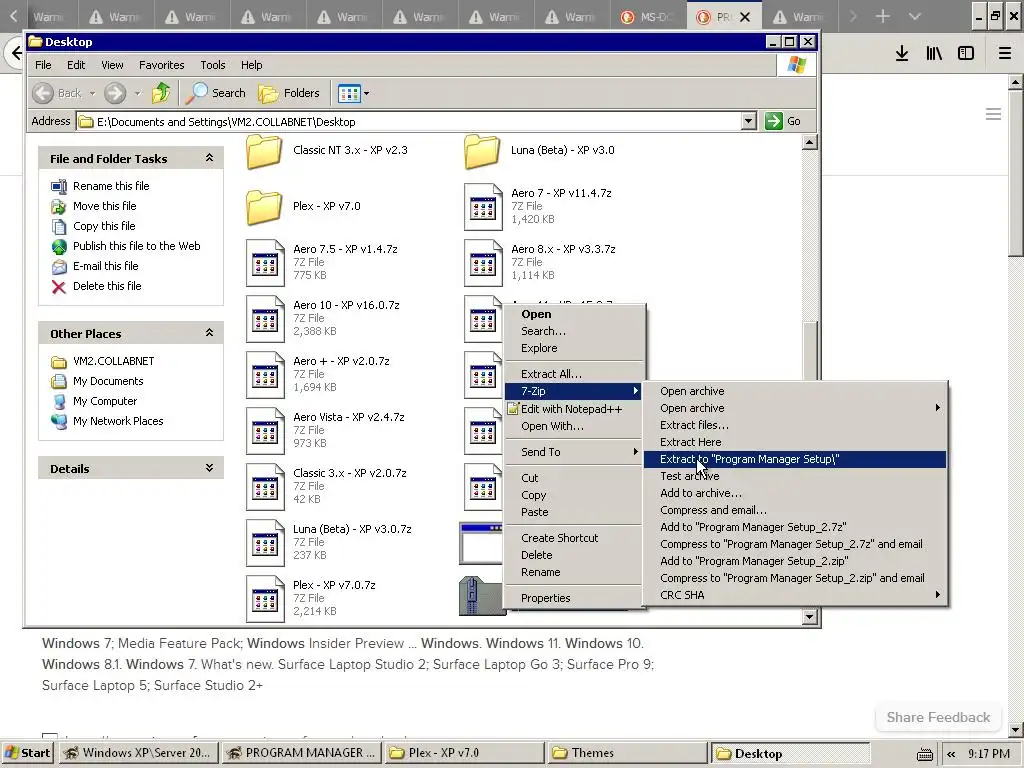Open My Computer in Other Places
The image size is (1024, 768).
[105, 401]
